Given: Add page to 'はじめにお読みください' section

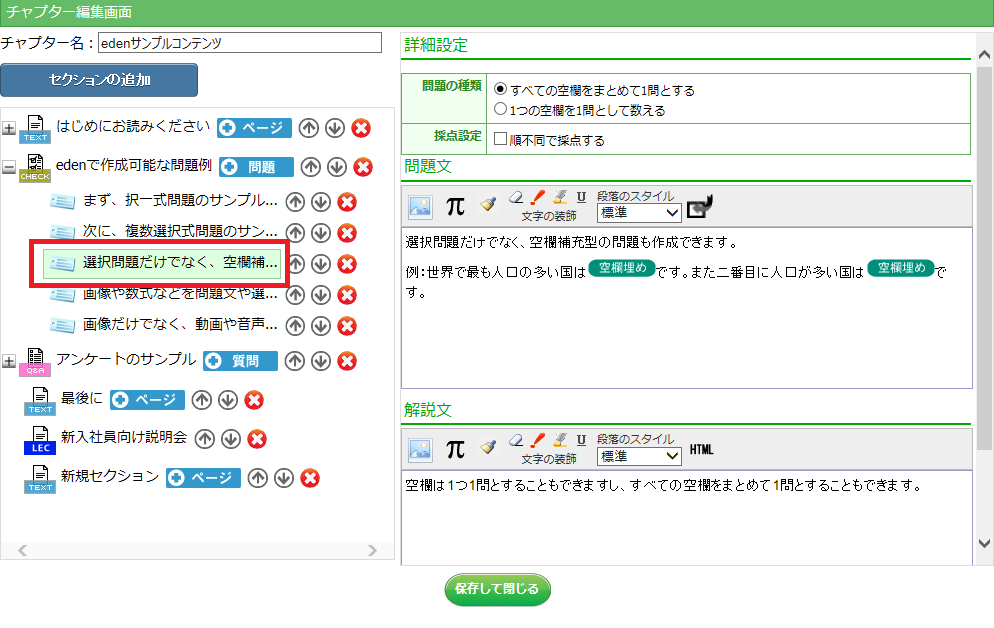Looking at the screenshot, I should (x=254, y=128).
